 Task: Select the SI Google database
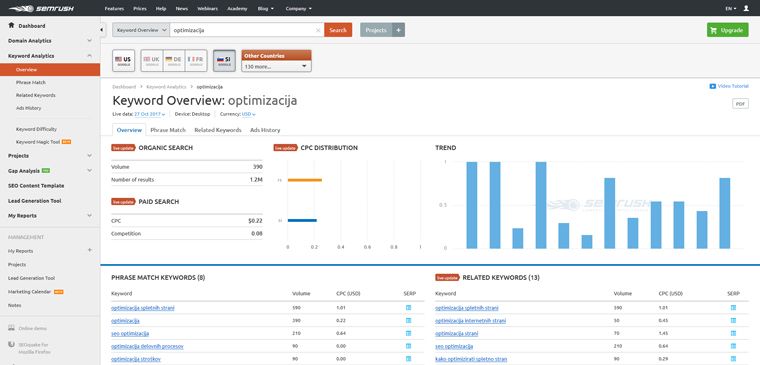(224, 61)
